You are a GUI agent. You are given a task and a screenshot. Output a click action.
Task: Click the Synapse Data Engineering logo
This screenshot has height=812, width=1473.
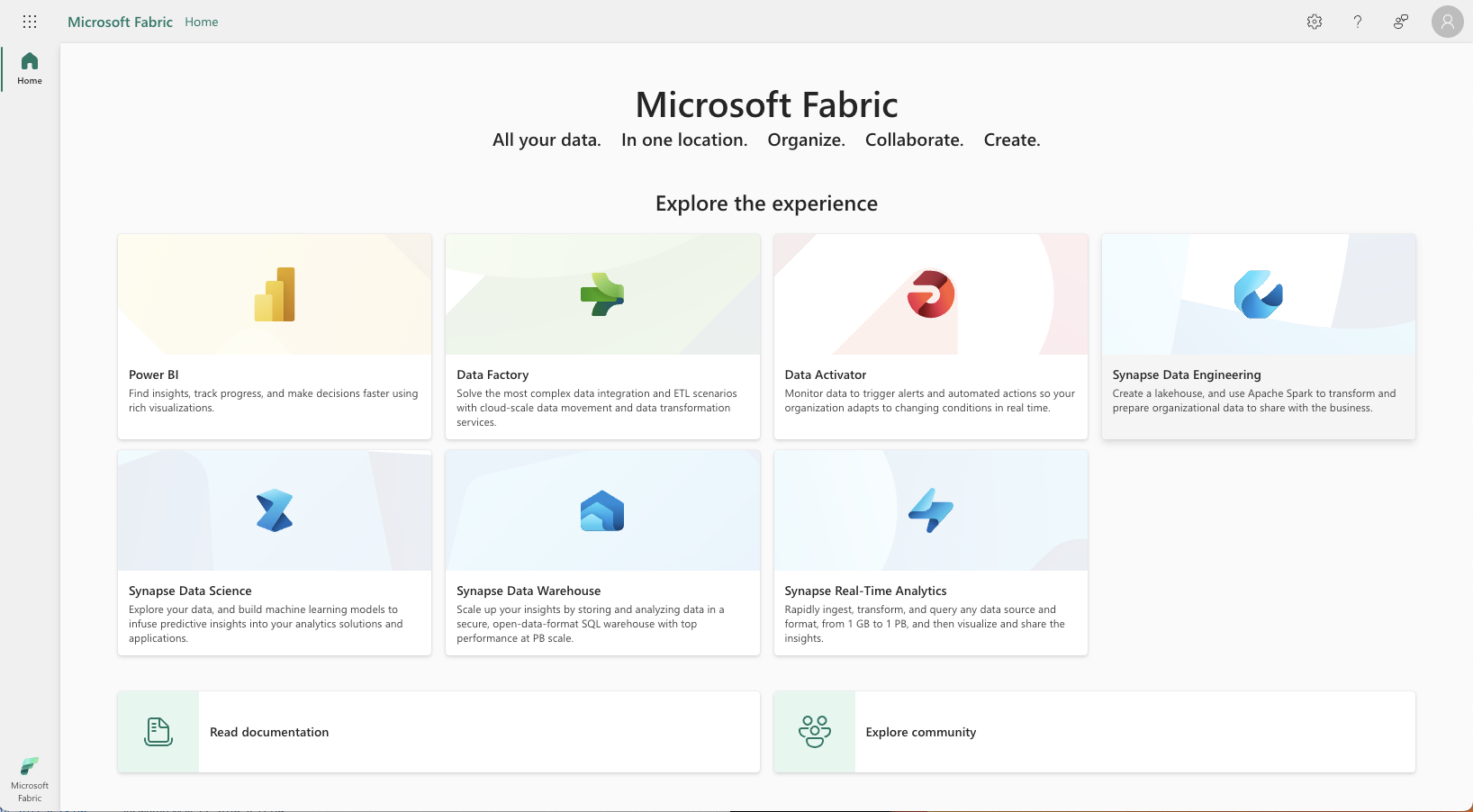point(1258,294)
